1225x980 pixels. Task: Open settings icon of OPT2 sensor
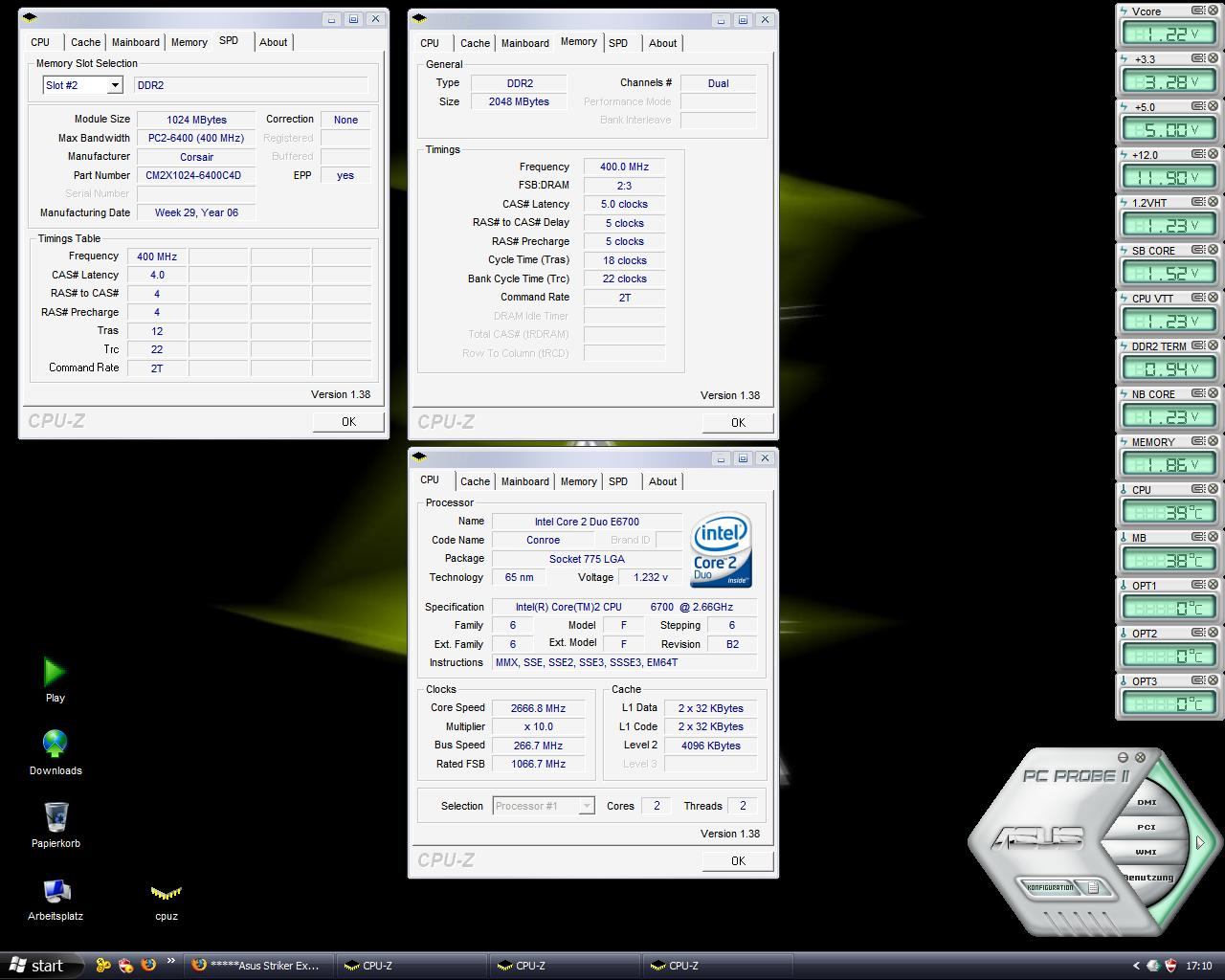(1198, 633)
